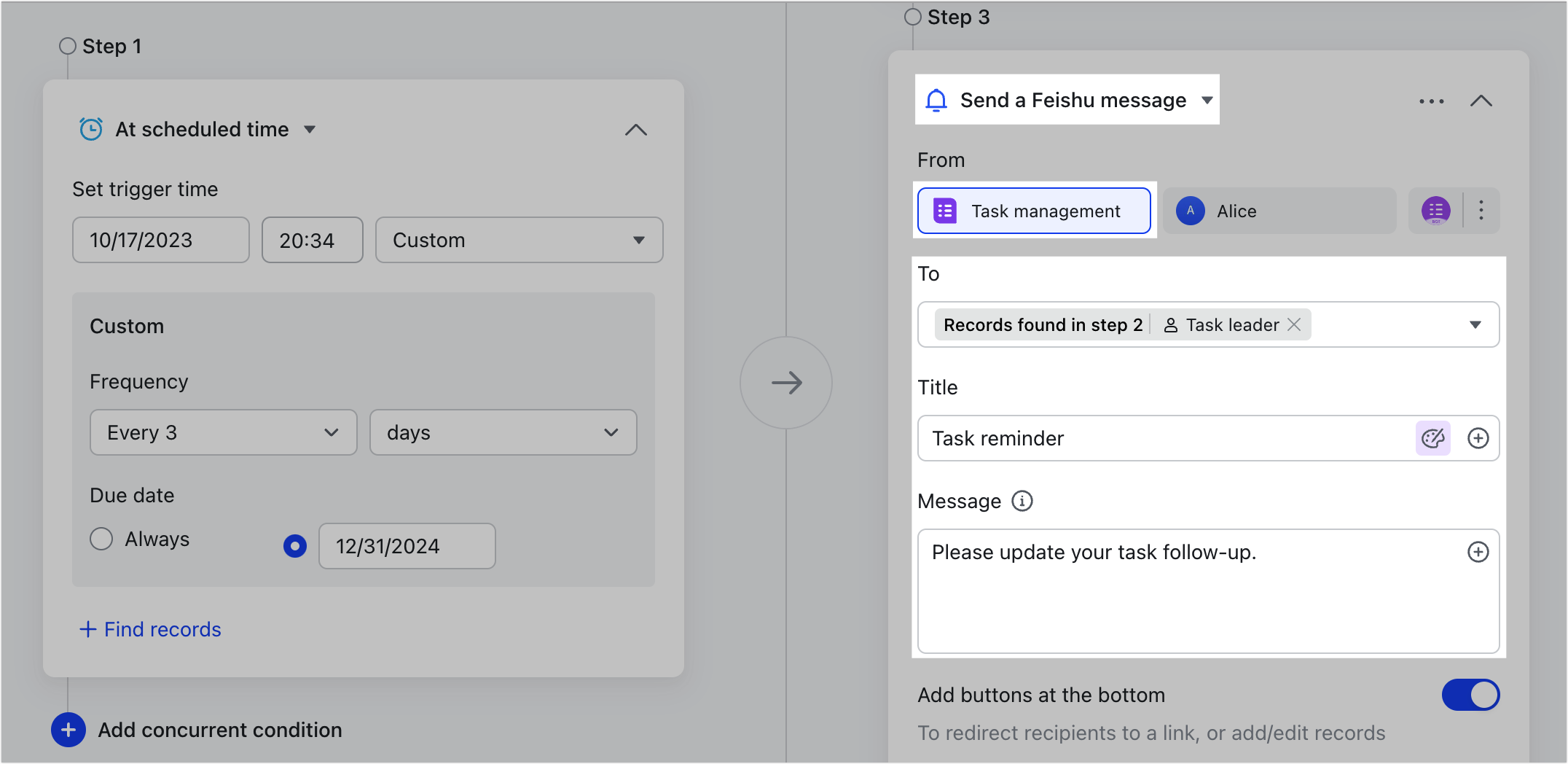Disable the "Add buttons at the bottom" toggle
Viewport: 1568px width, 764px height.
click(x=1470, y=695)
